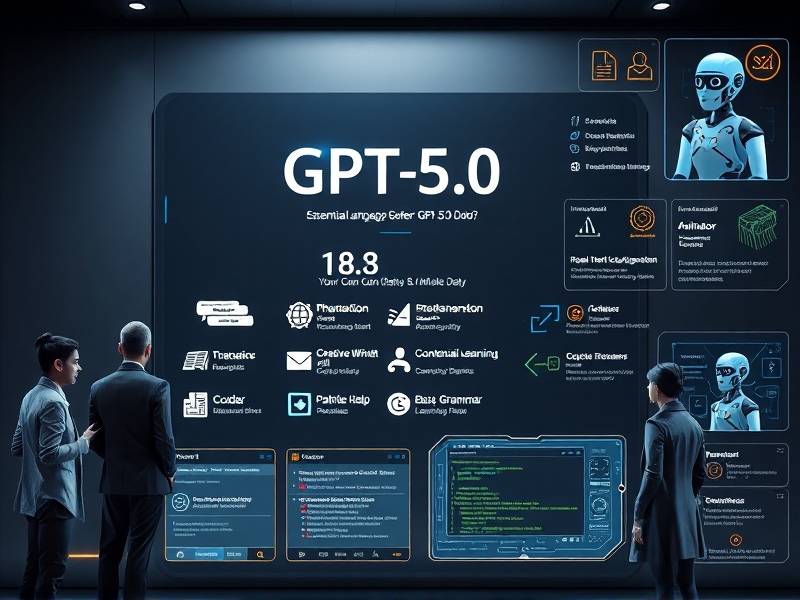Click the Contenual Learning label

coord(456,354)
